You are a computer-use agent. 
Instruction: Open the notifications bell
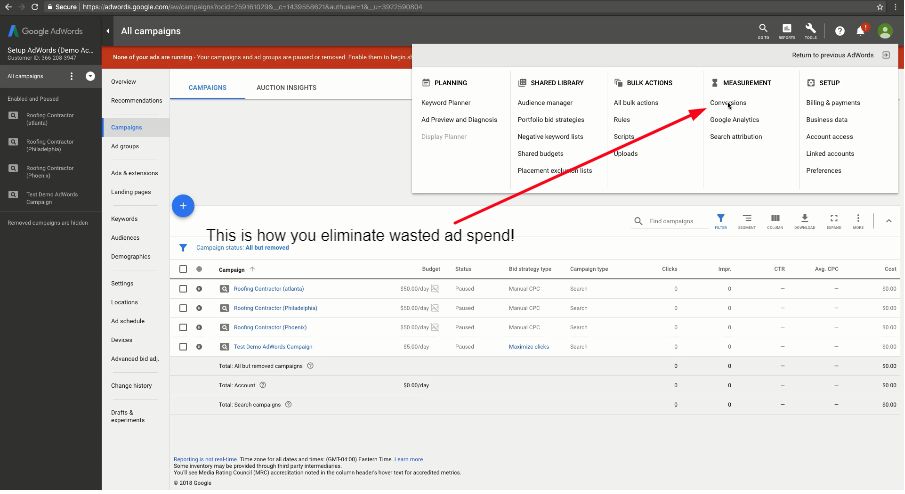[x=862, y=31]
